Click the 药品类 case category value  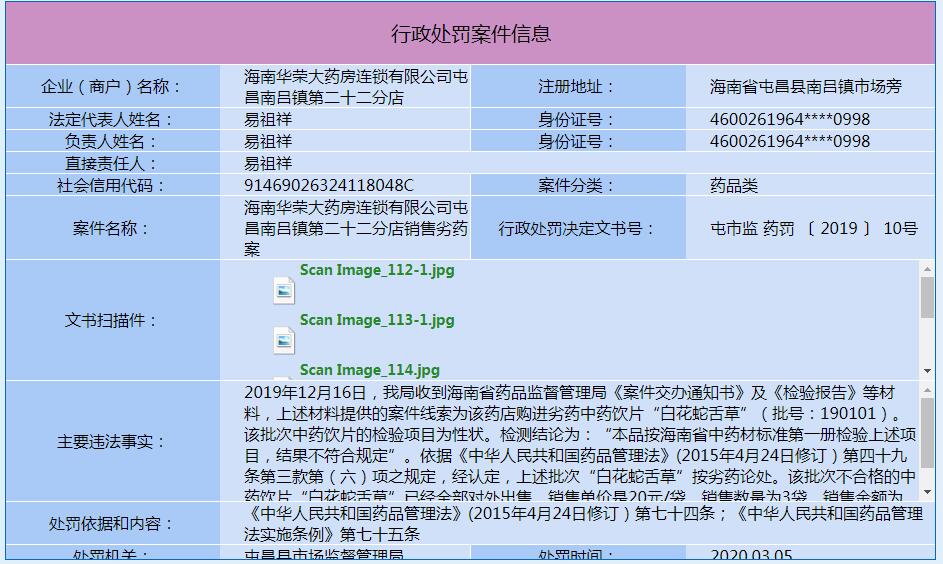[x=734, y=185]
